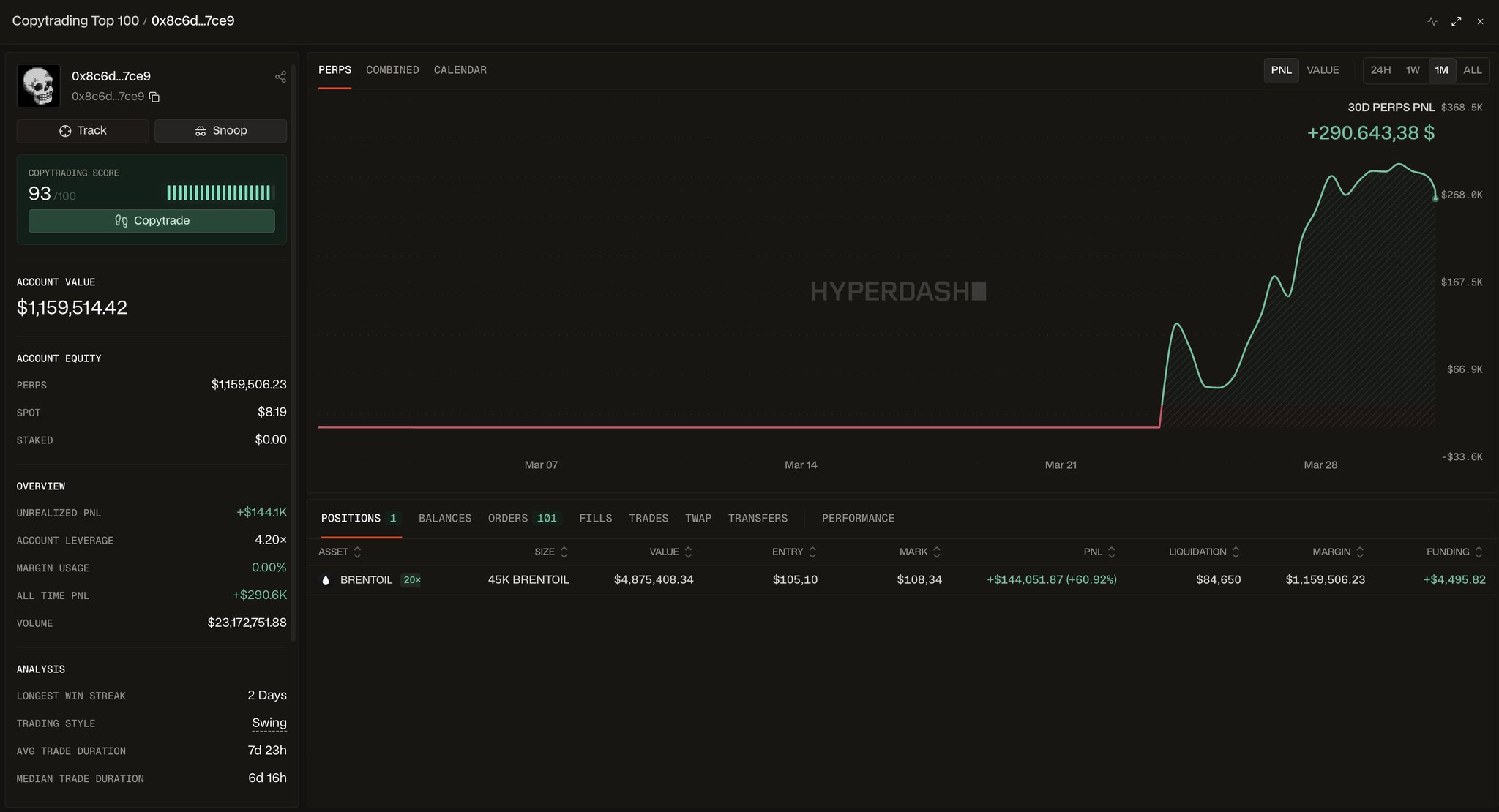
Task: Open the CALENDAR tab
Action: 460,70
